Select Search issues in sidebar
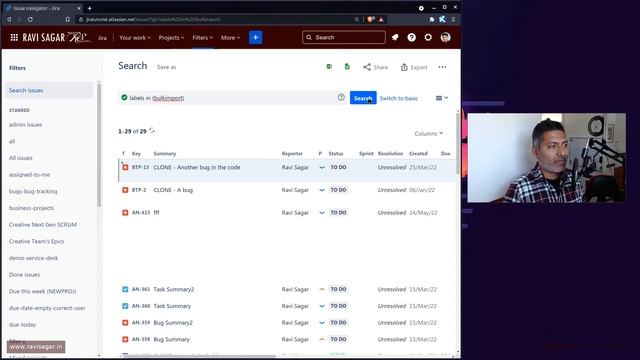Viewport: 640px width, 360px height. tap(49, 90)
